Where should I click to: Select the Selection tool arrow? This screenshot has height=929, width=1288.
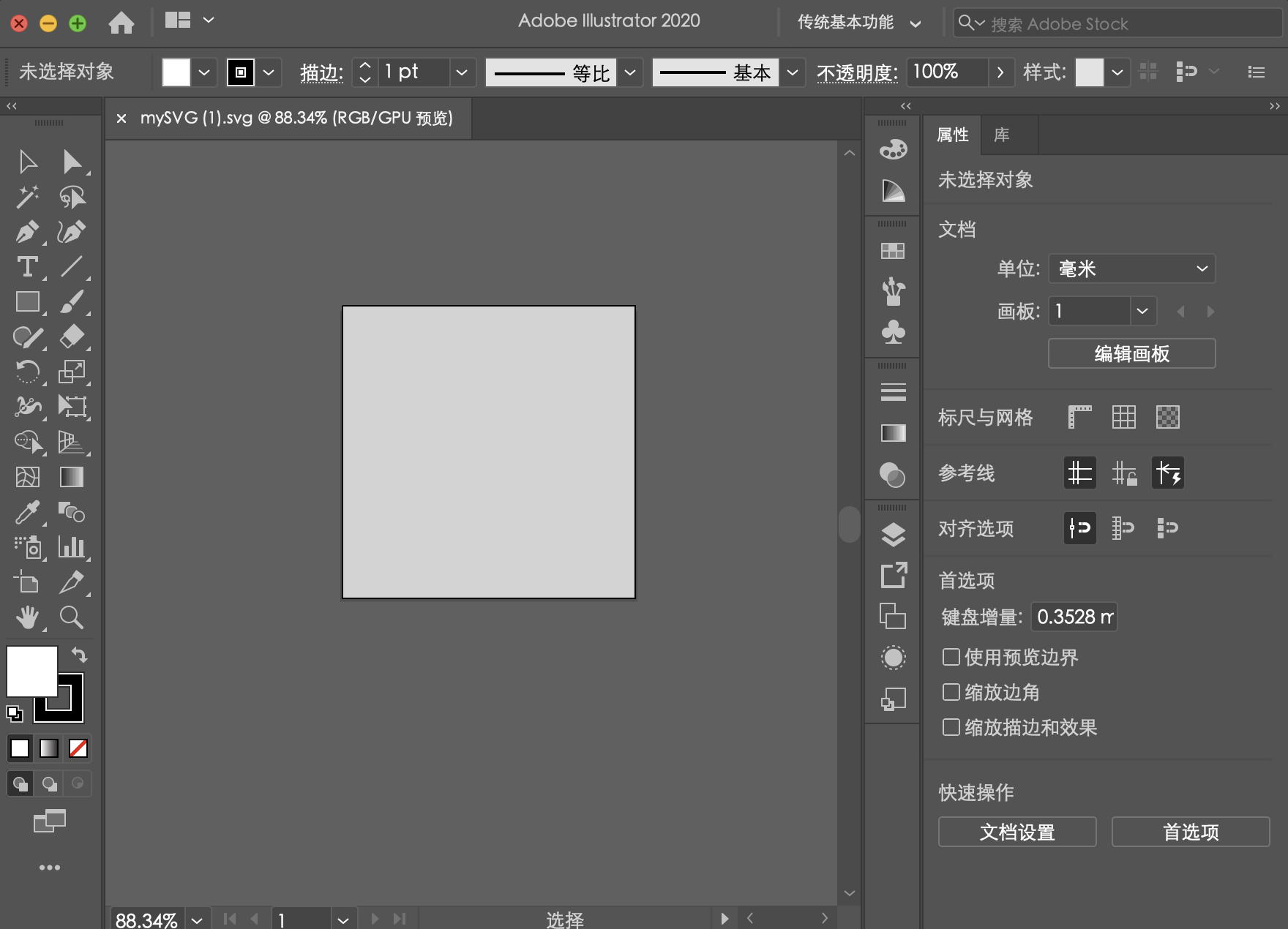[28, 162]
